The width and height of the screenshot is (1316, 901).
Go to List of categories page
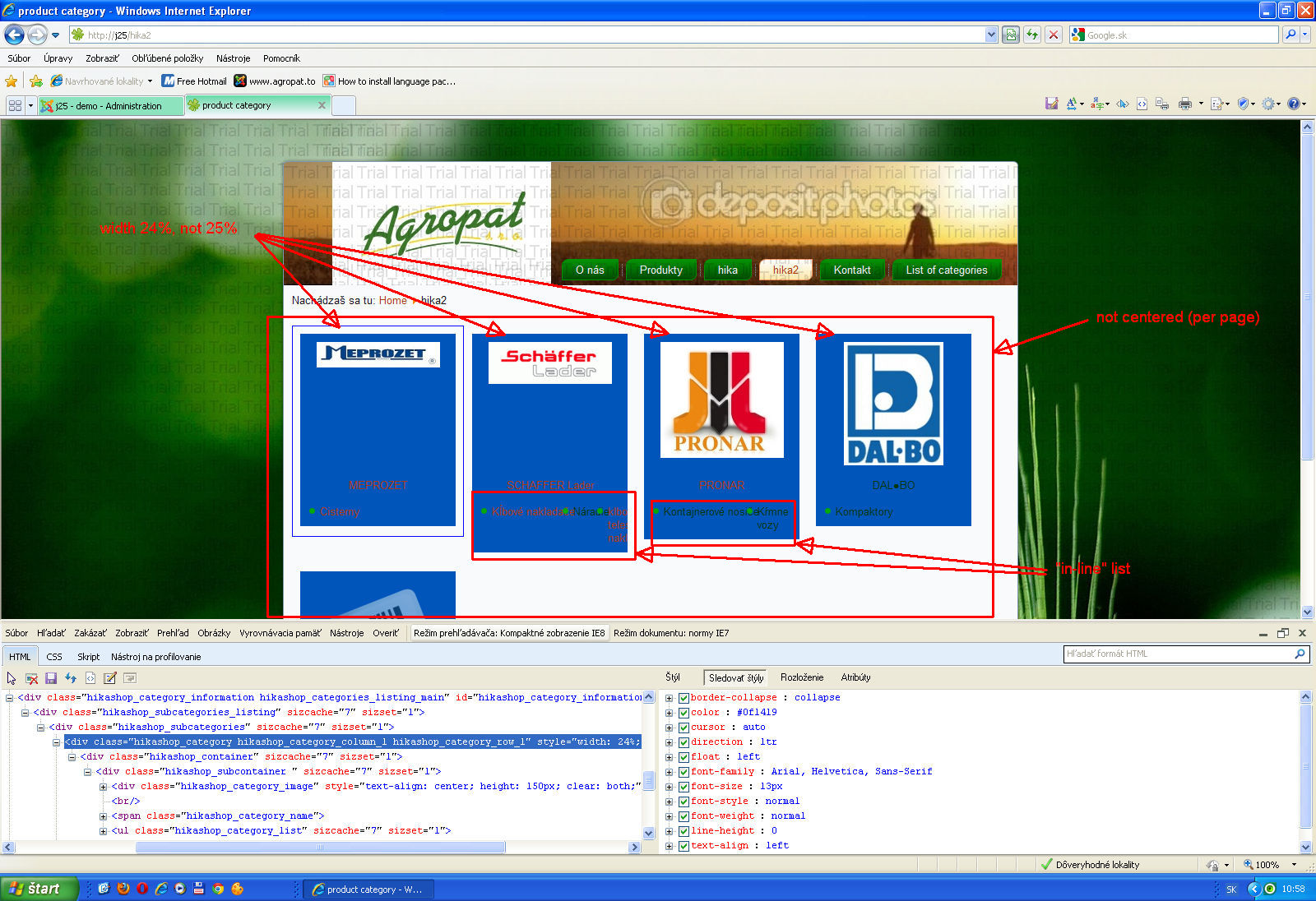947,270
